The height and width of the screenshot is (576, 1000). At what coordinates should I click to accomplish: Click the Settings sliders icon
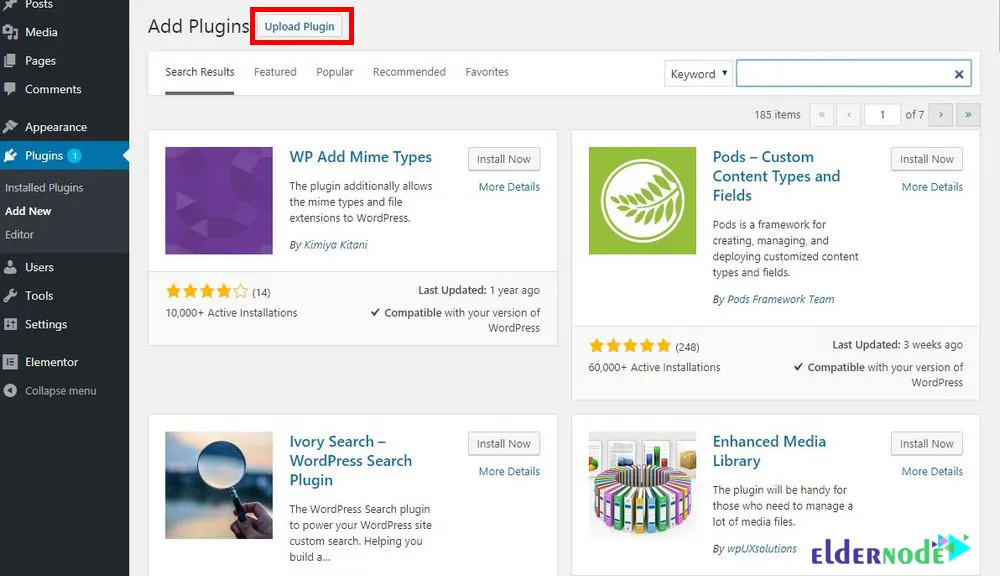tap(11, 324)
